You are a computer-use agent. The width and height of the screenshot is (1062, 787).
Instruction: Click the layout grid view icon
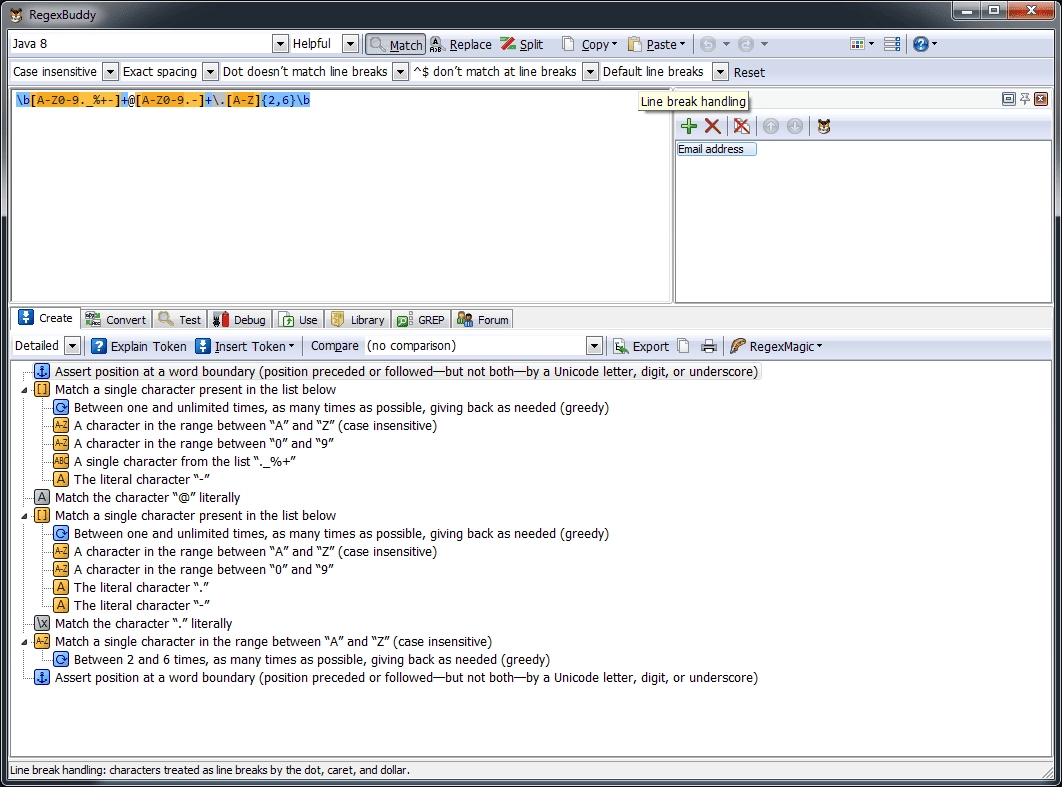[857, 44]
